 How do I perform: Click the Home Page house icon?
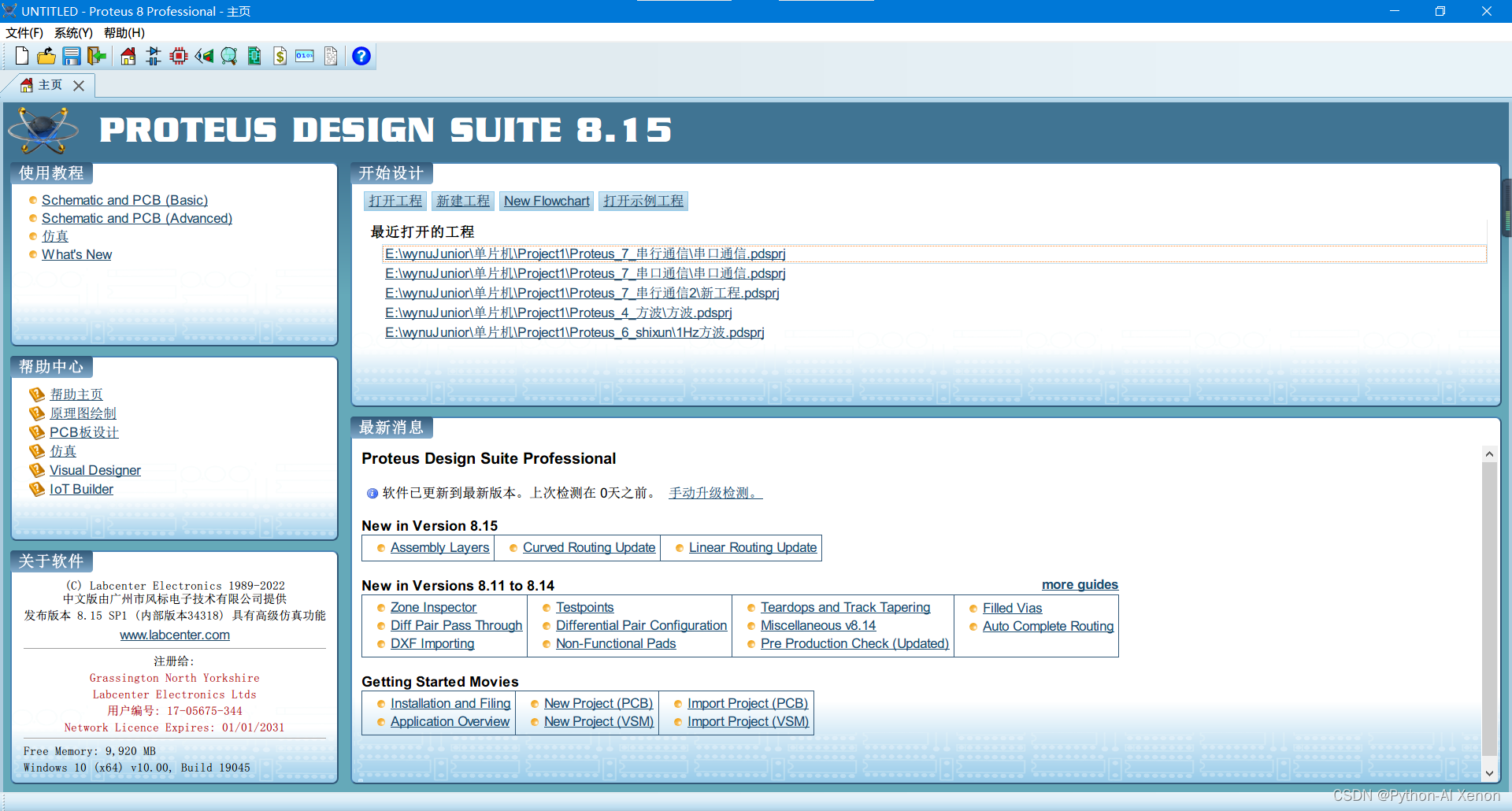[128, 56]
